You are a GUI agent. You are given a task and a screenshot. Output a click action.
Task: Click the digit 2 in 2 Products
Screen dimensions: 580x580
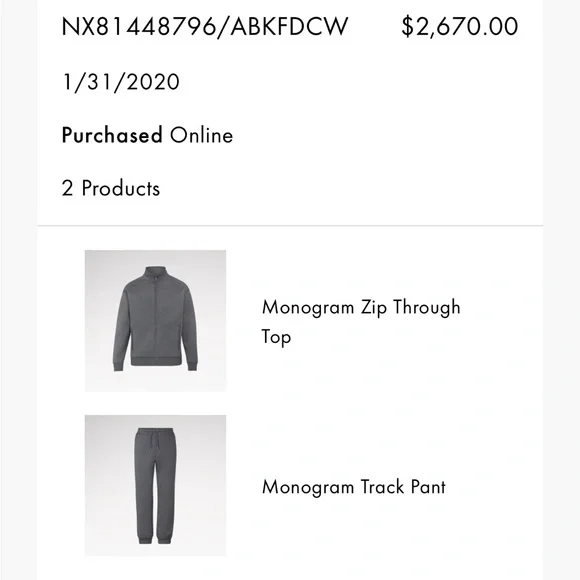[67, 188]
